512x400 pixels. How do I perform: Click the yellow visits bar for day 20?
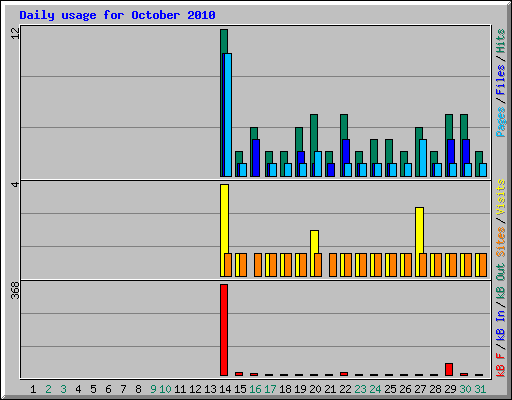(x=314, y=241)
